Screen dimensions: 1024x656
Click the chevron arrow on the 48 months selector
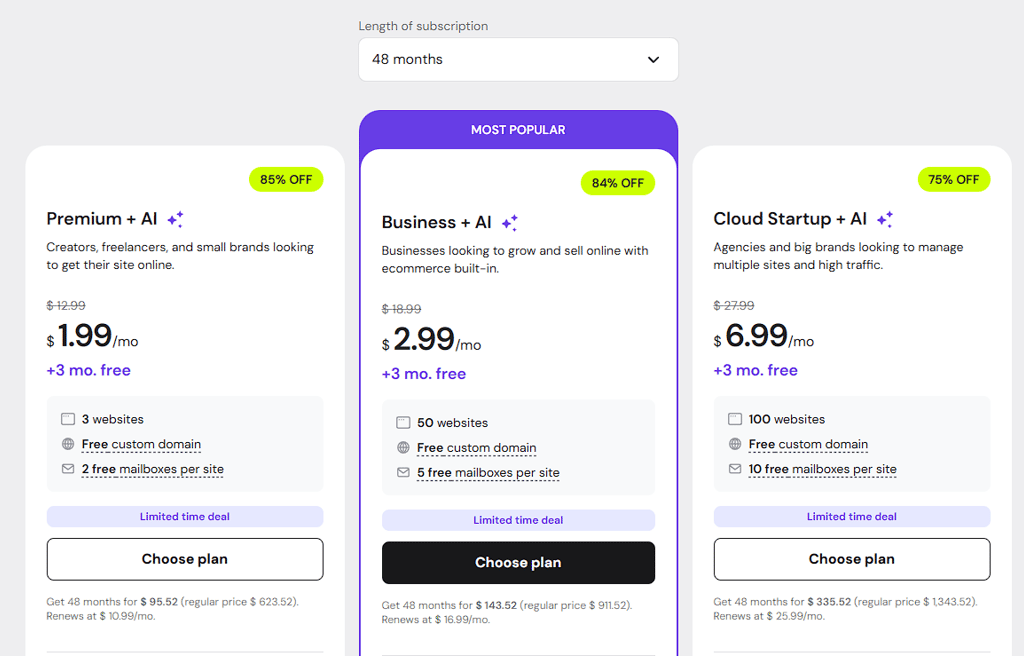point(654,60)
